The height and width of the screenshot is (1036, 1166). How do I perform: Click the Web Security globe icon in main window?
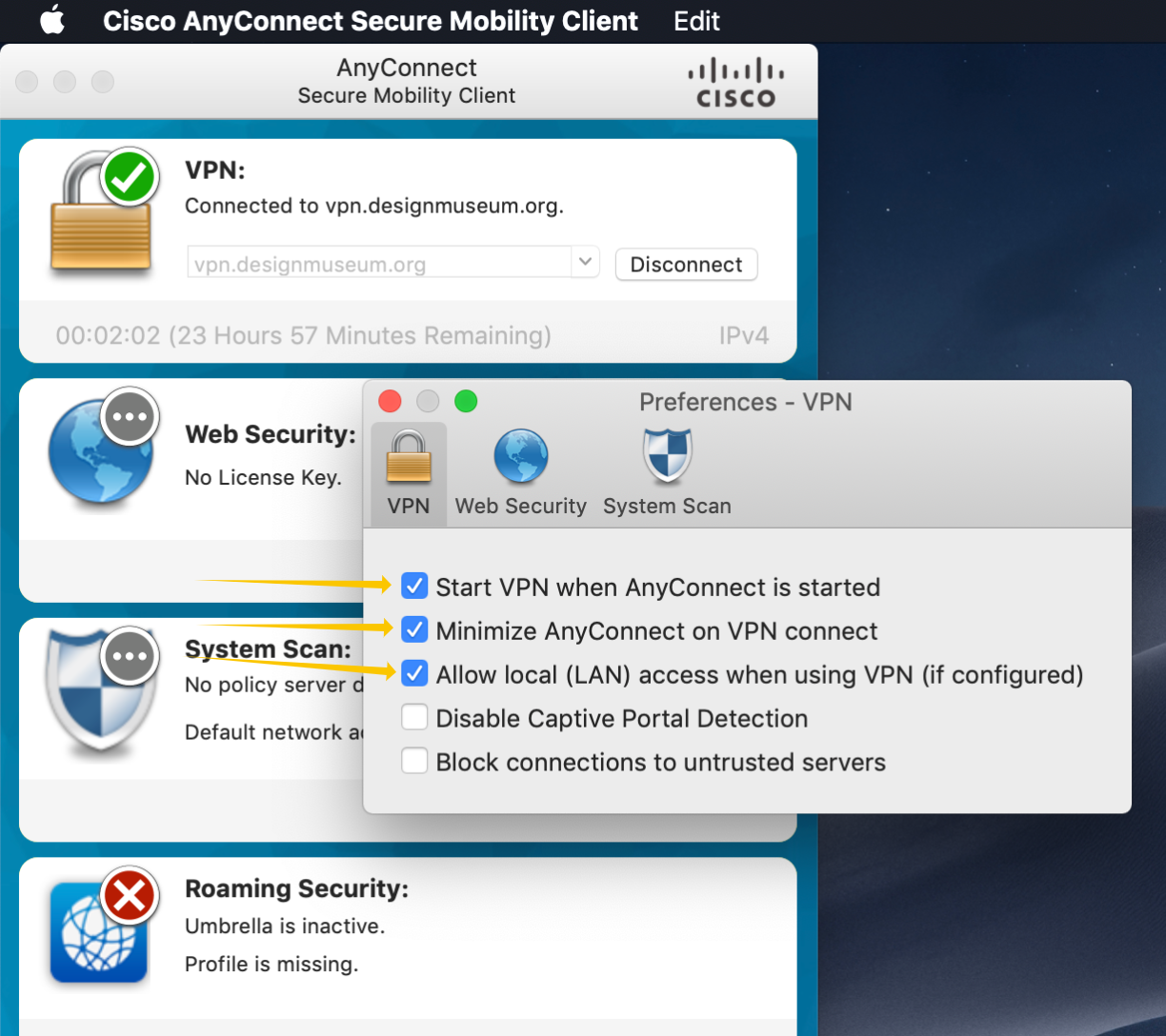pos(100,452)
